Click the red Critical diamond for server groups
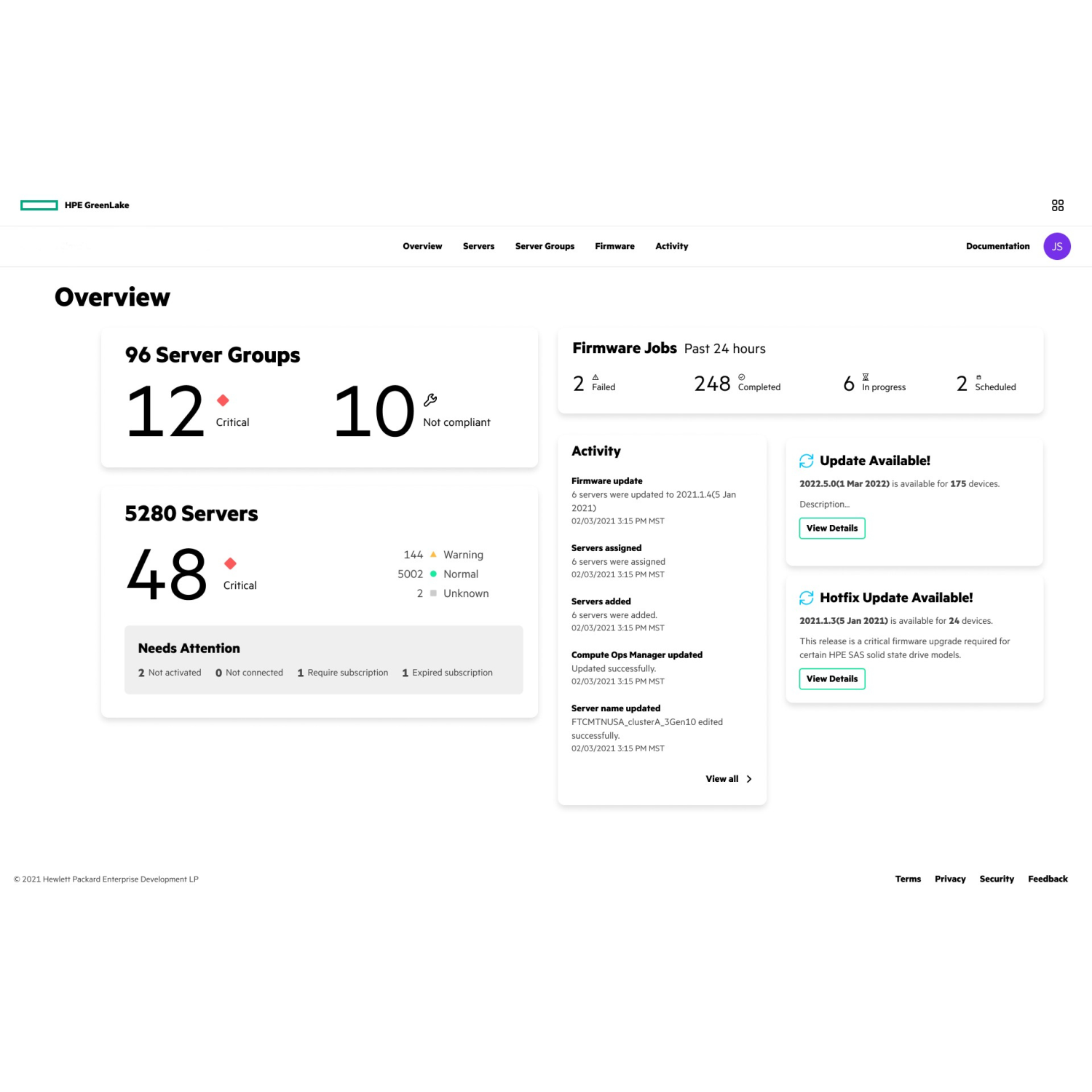The image size is (1092, 1092). pyautogui.click(x=223, y=400)
